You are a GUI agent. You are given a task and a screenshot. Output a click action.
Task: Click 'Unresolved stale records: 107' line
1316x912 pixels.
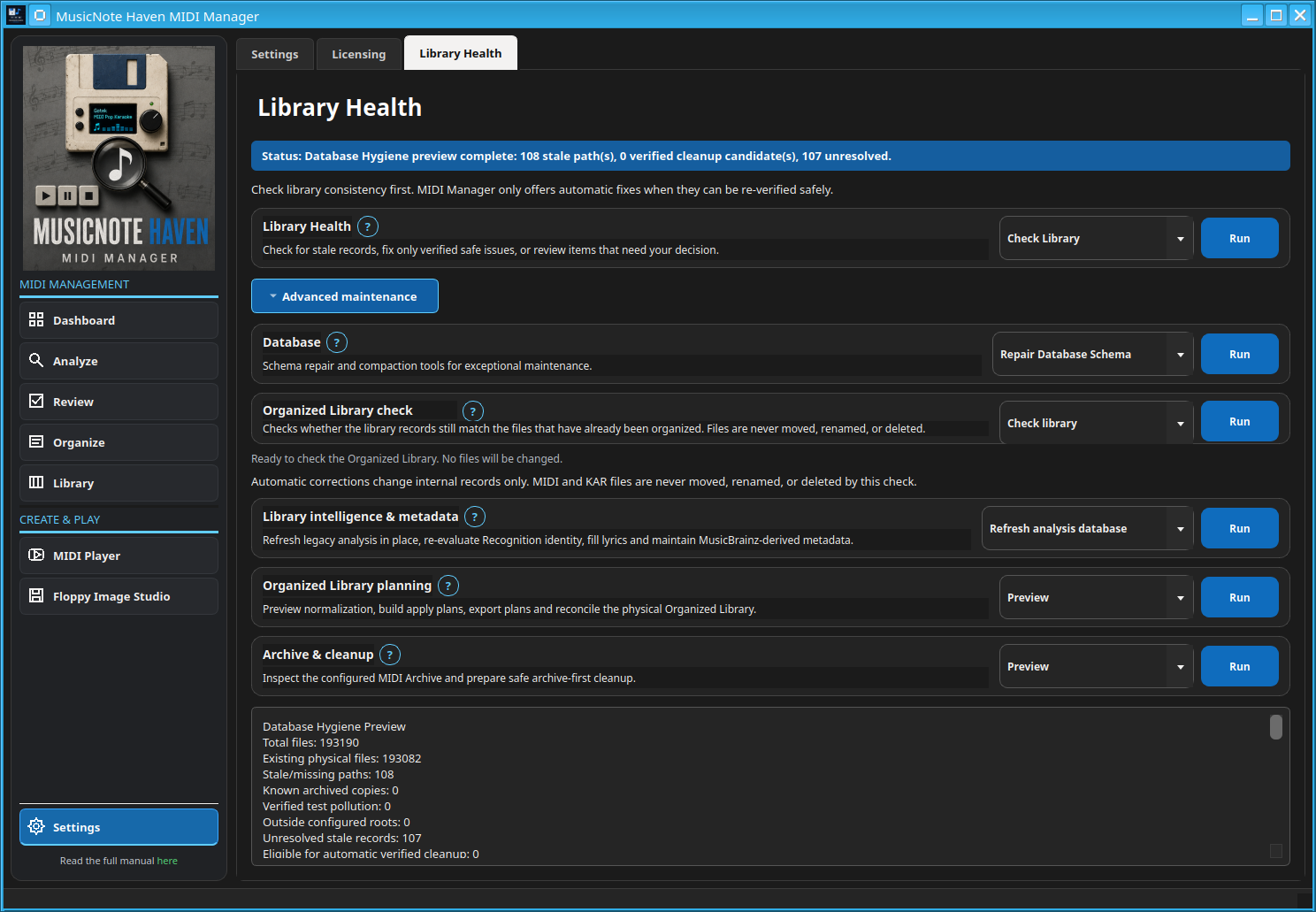point(342,838)
